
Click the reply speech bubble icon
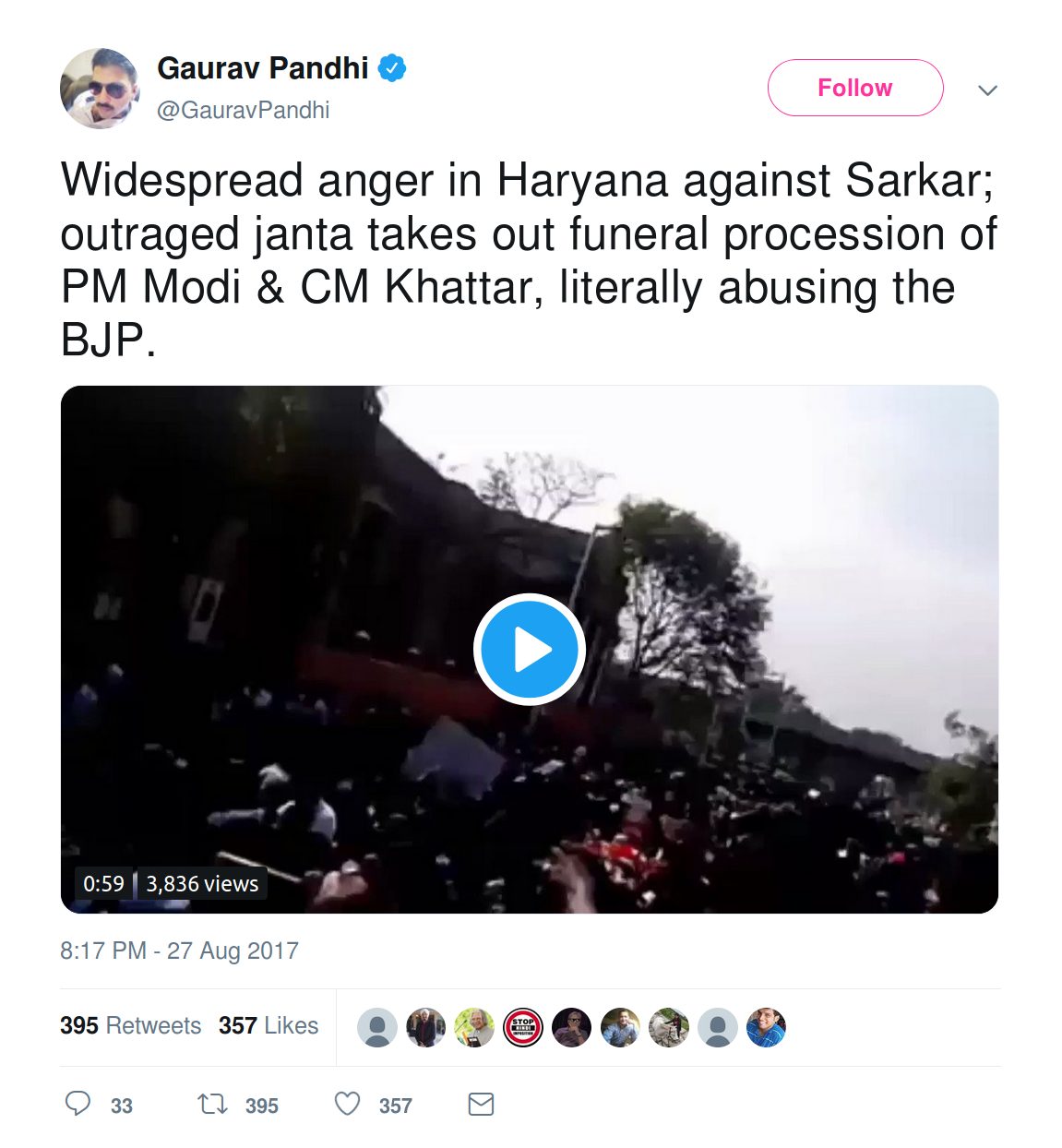click(78, 1104)
